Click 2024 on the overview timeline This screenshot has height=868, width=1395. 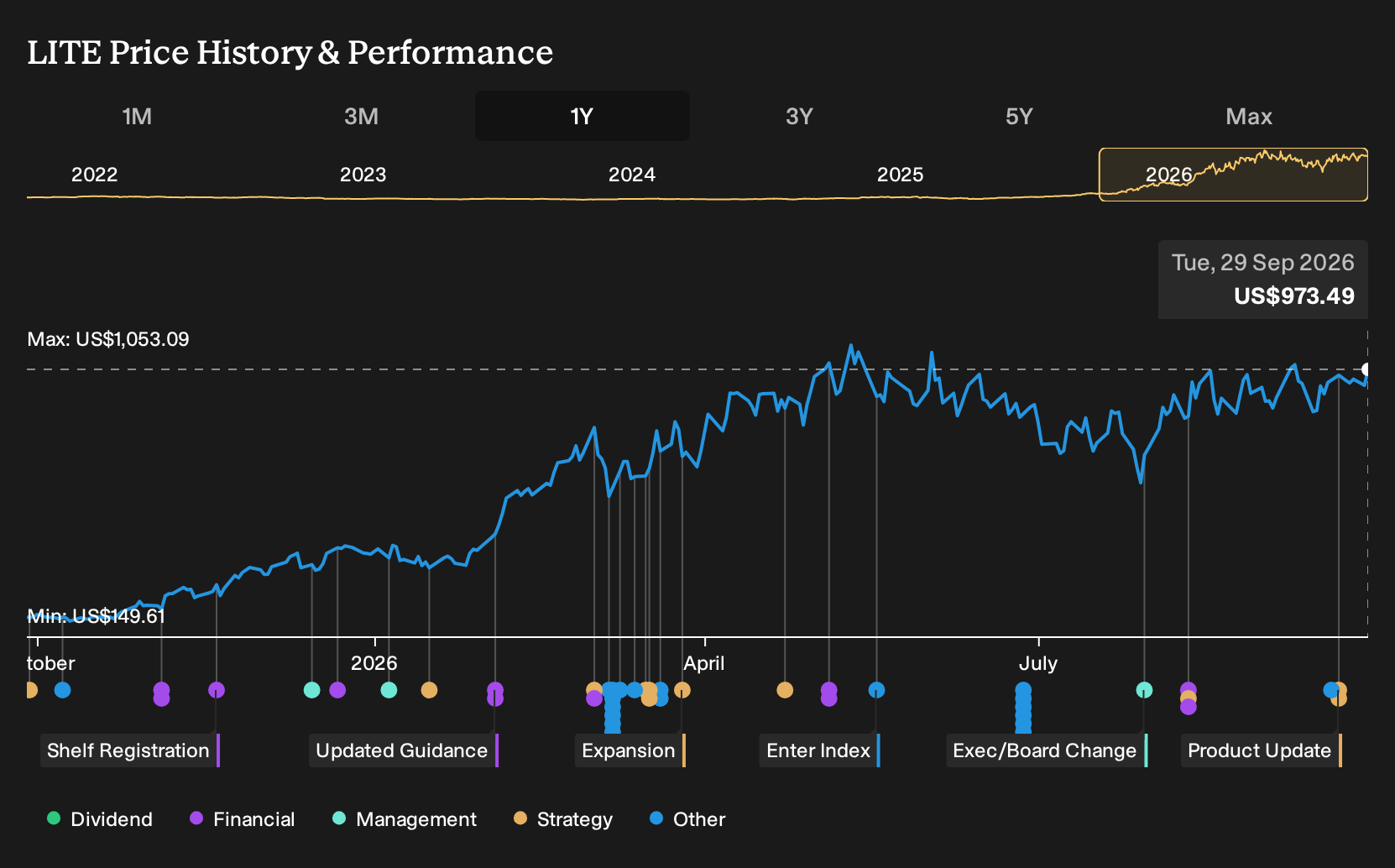coord(631,175)
